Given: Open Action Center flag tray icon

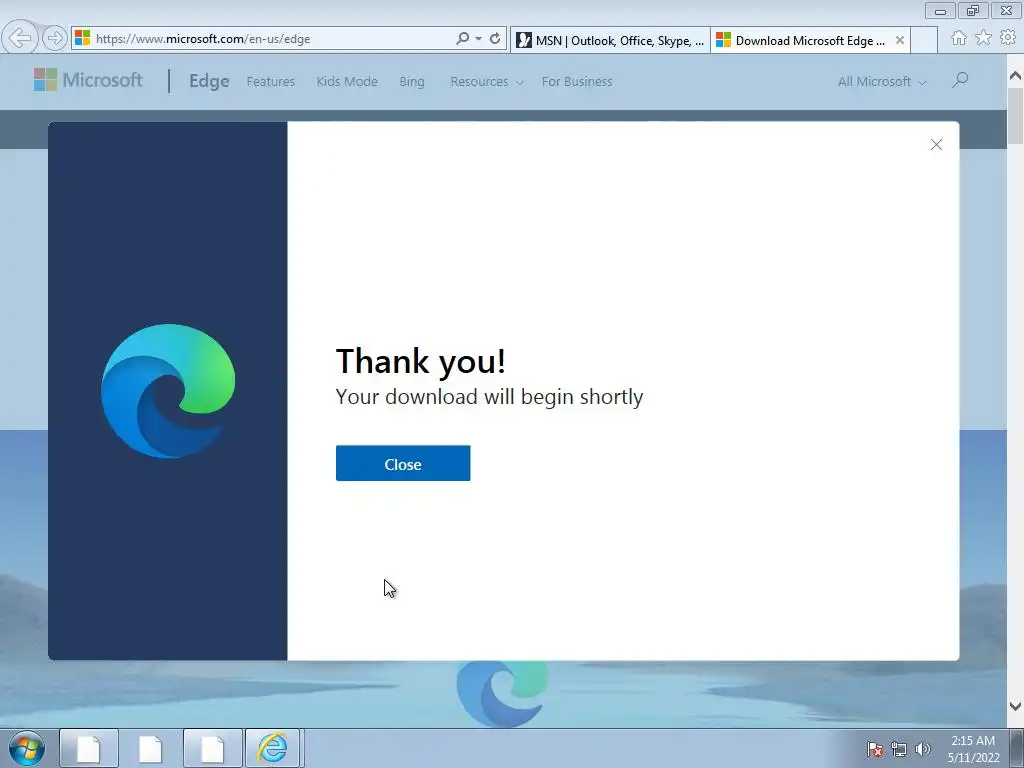Looking at the screenshot, I should pyautogui.click(x=874, y=749).
